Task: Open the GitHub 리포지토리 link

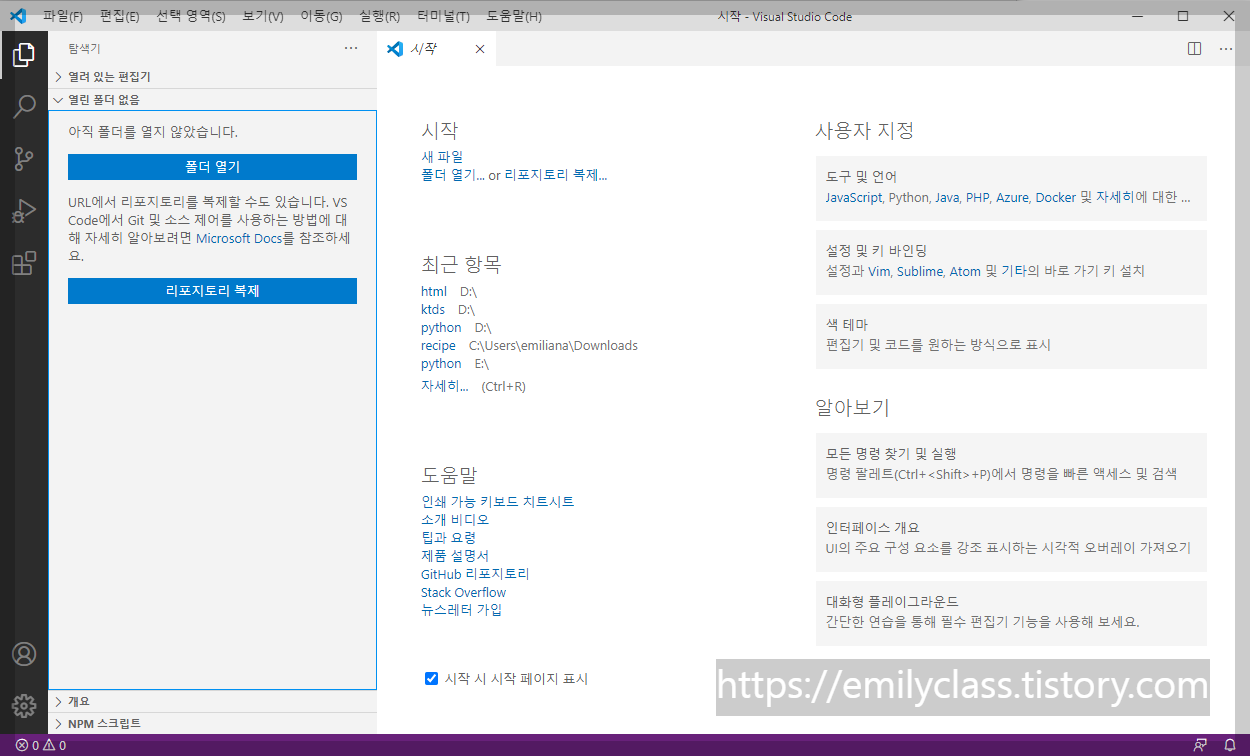Action: click(x=475, y=574)
